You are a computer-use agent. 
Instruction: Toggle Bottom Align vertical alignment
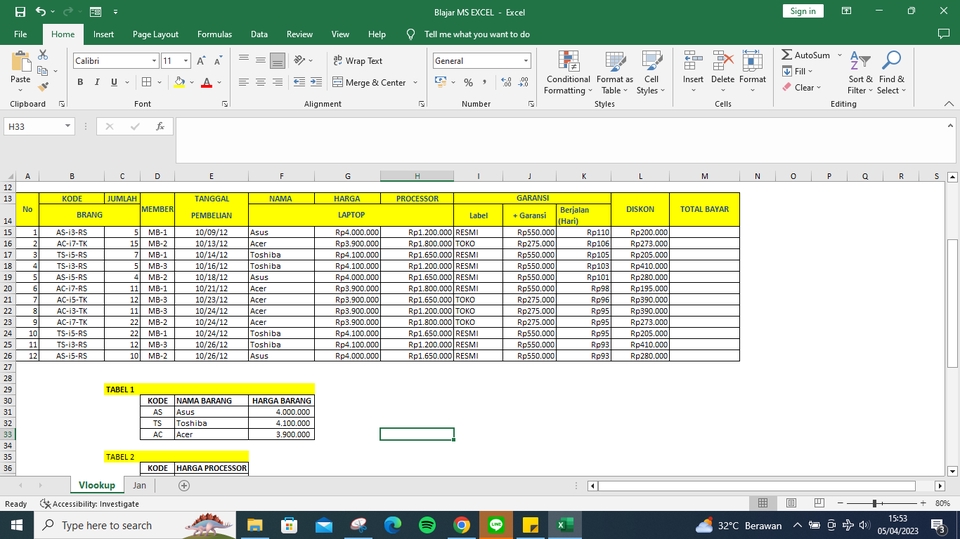pos(277,60)
